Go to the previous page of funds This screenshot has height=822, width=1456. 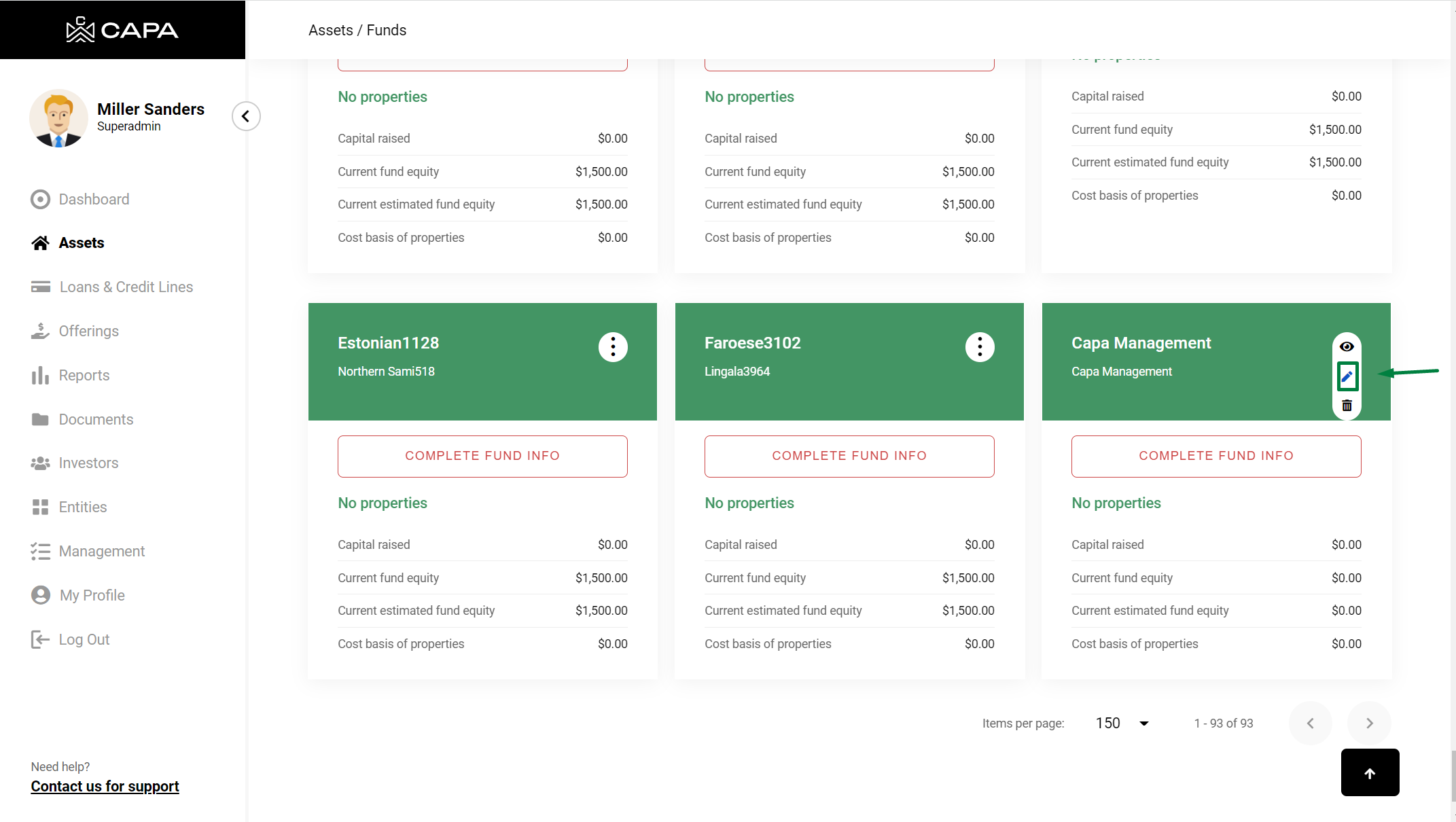coord(1310,723)
